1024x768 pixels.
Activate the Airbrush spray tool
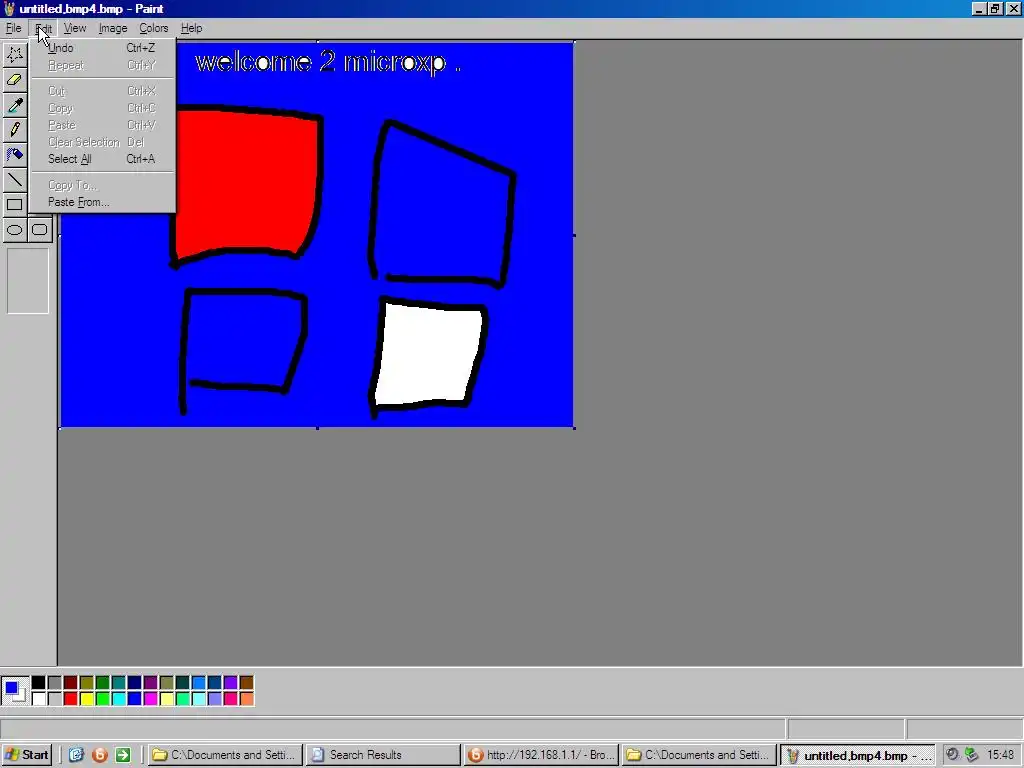click(x=14, y=154)
